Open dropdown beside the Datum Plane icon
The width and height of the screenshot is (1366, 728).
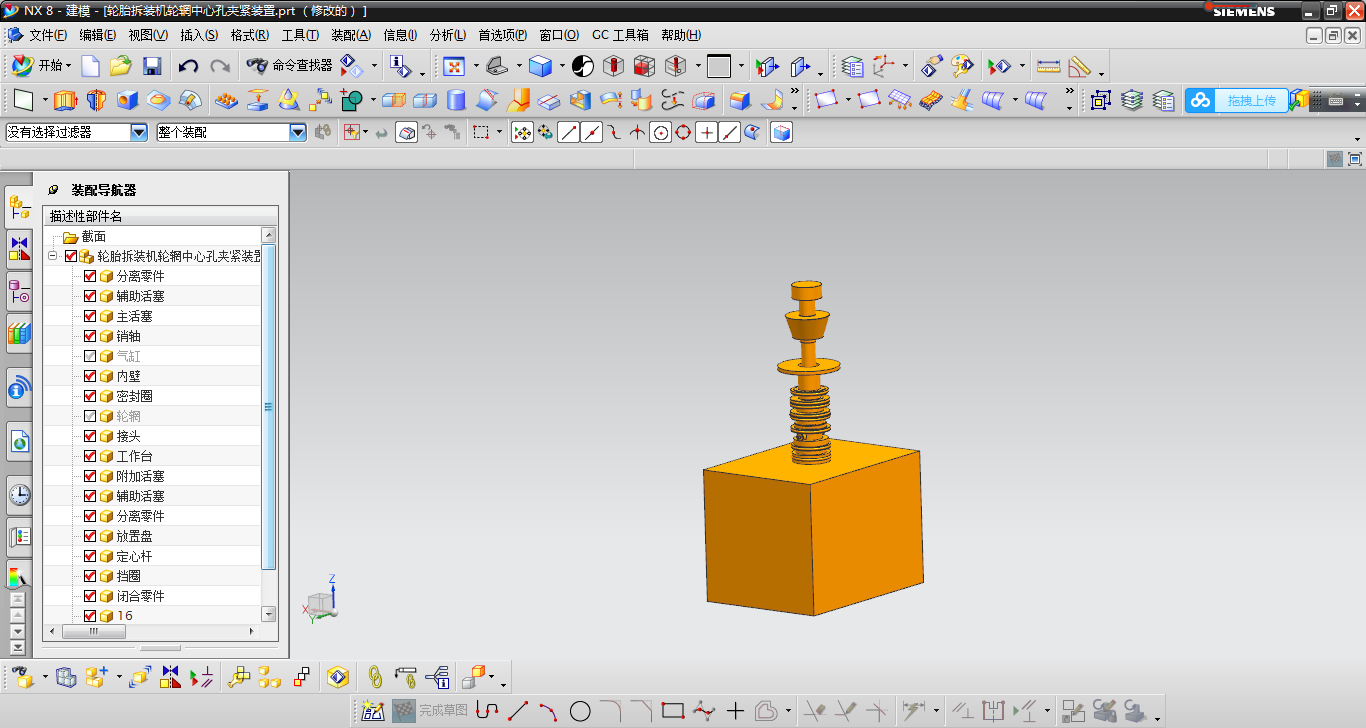tap(45, 100)
